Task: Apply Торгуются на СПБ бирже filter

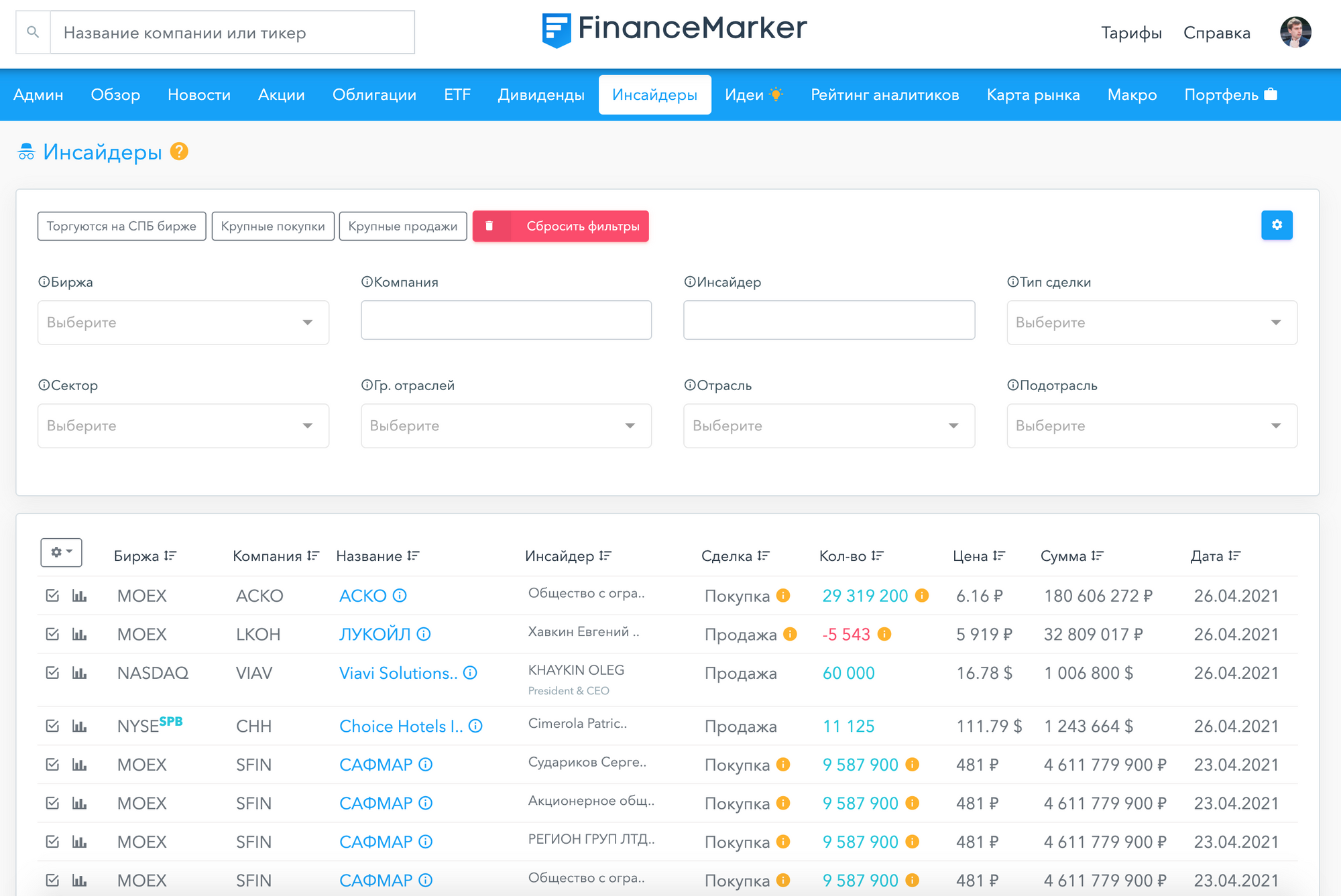Action: 121,226
